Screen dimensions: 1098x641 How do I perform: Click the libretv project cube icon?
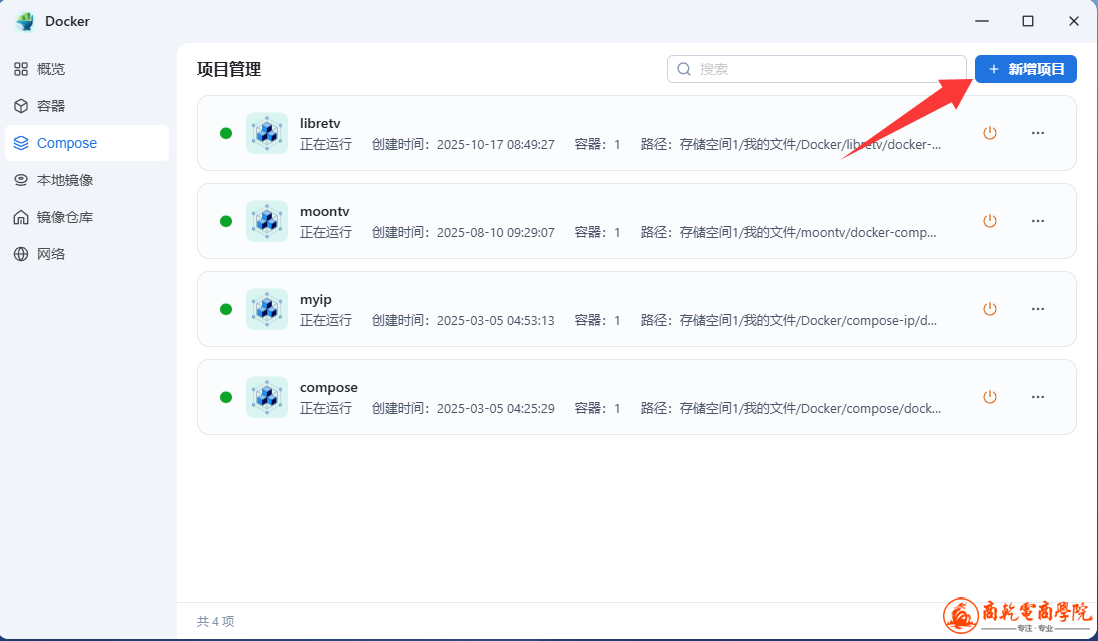(x=266, y=133)
